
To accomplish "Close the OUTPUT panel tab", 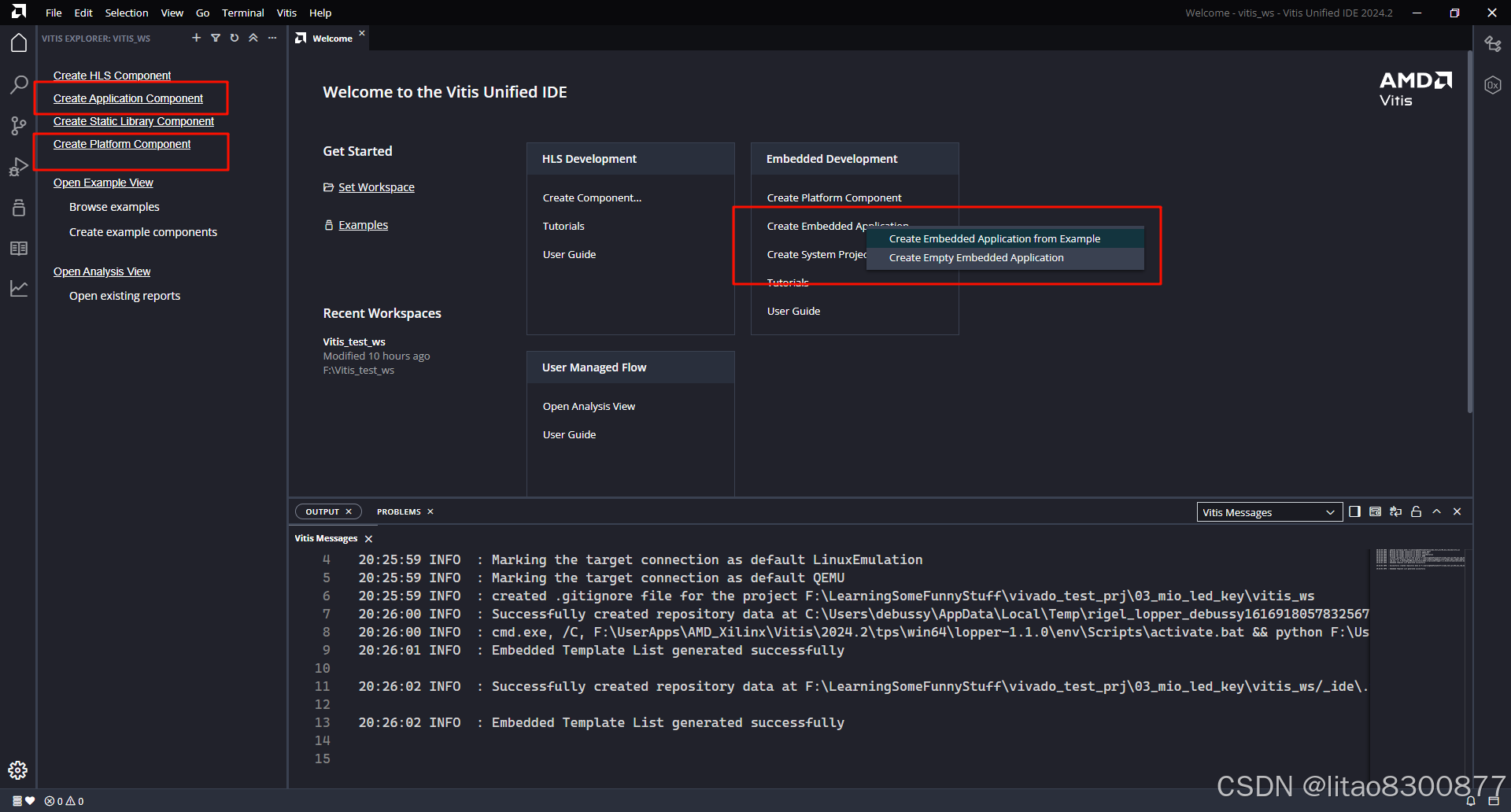I will coord(349,511).
